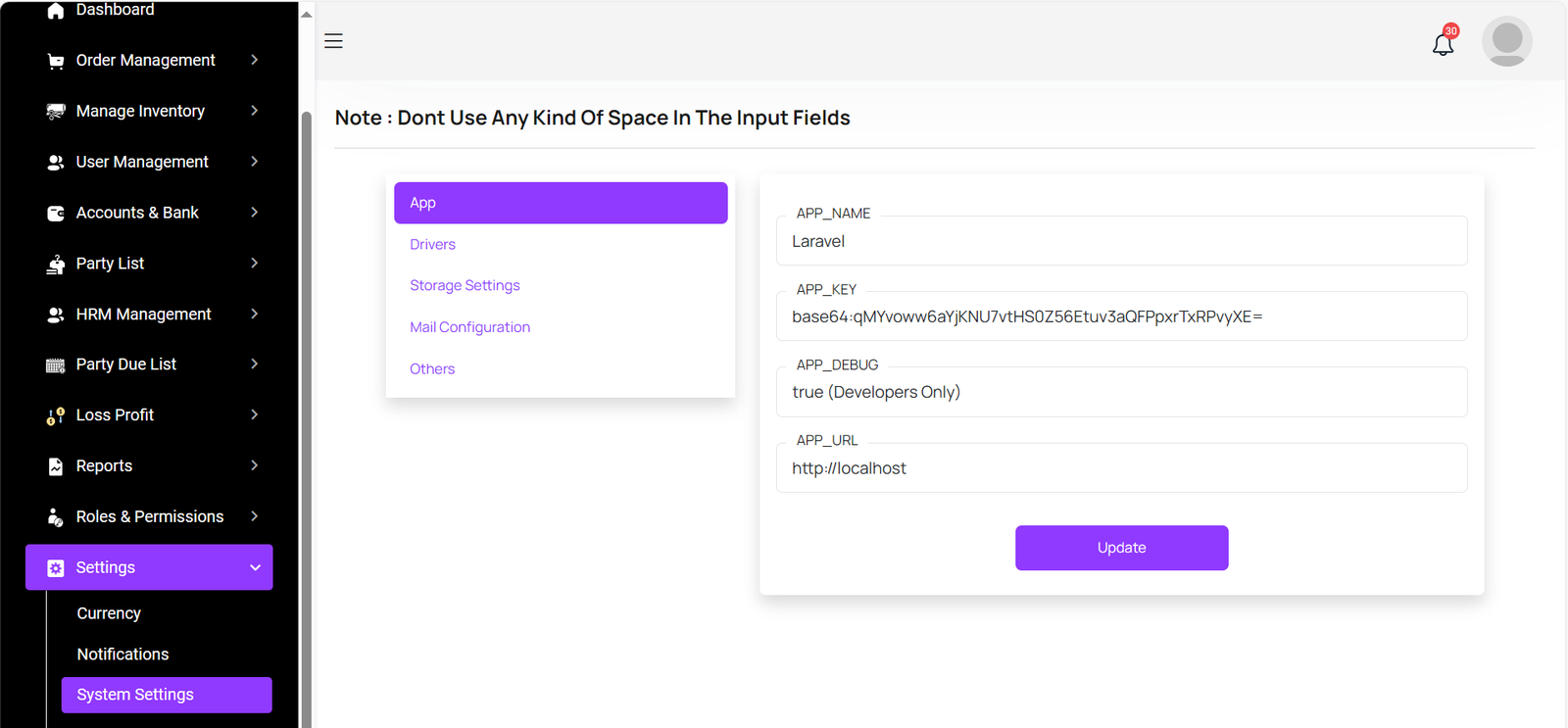Click the Party Due List calendar icon

56,365
